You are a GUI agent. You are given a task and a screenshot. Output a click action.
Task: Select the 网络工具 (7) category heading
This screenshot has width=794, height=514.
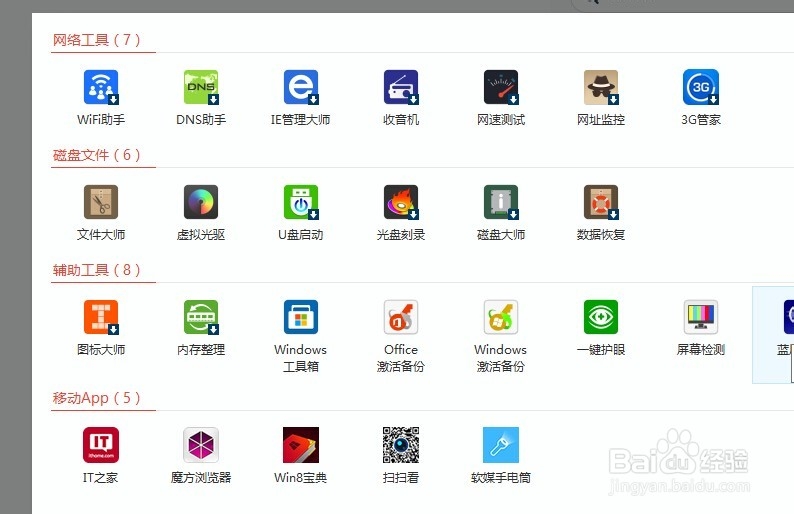pyautogui.click(x=97, y=39)
